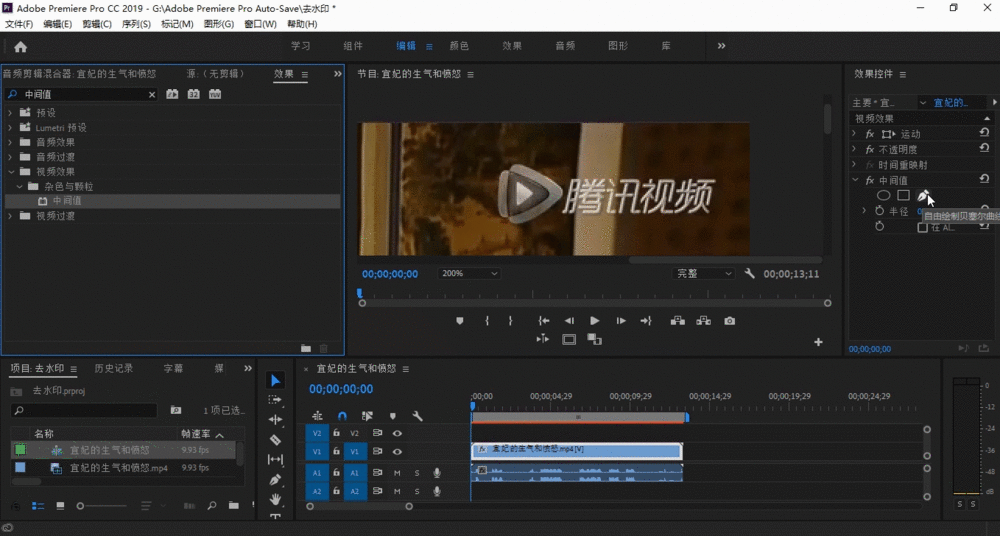
Task: Toggle snapping magnet in timeline
Action: pyautogui.click(x=342, y=416)
